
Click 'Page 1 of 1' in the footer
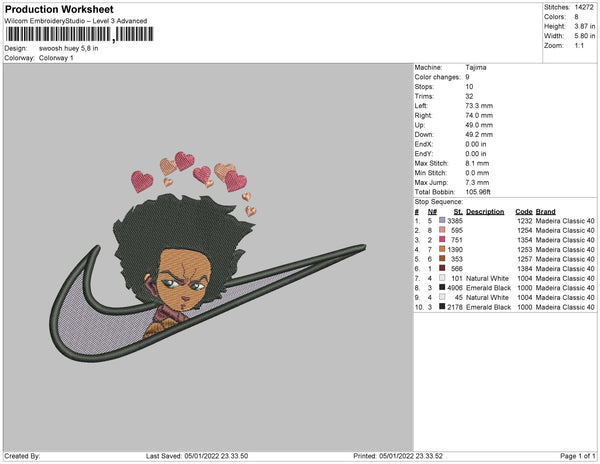577,456
